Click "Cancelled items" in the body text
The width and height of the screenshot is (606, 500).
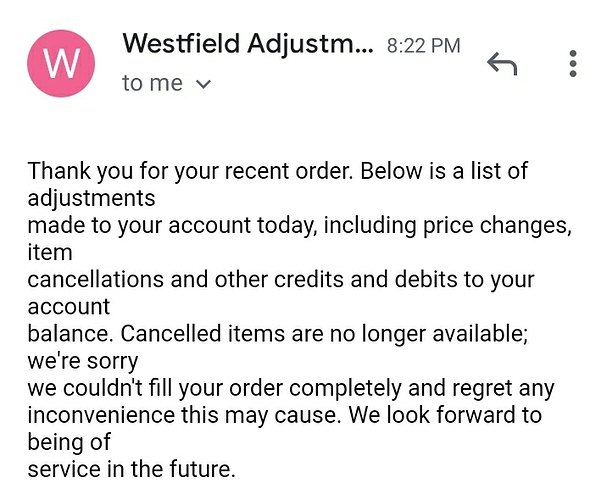pos(203,333)
